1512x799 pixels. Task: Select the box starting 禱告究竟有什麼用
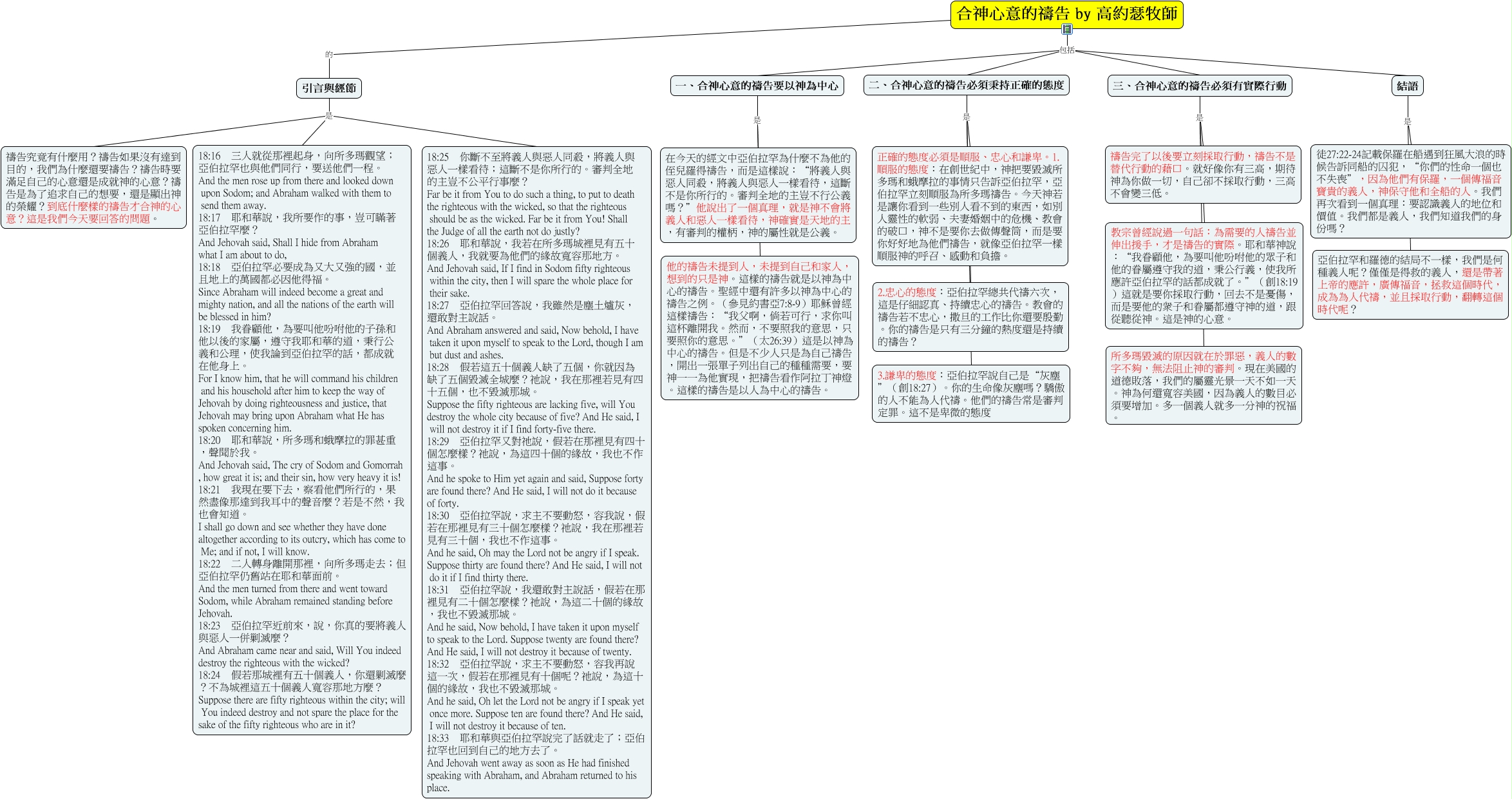94,188
